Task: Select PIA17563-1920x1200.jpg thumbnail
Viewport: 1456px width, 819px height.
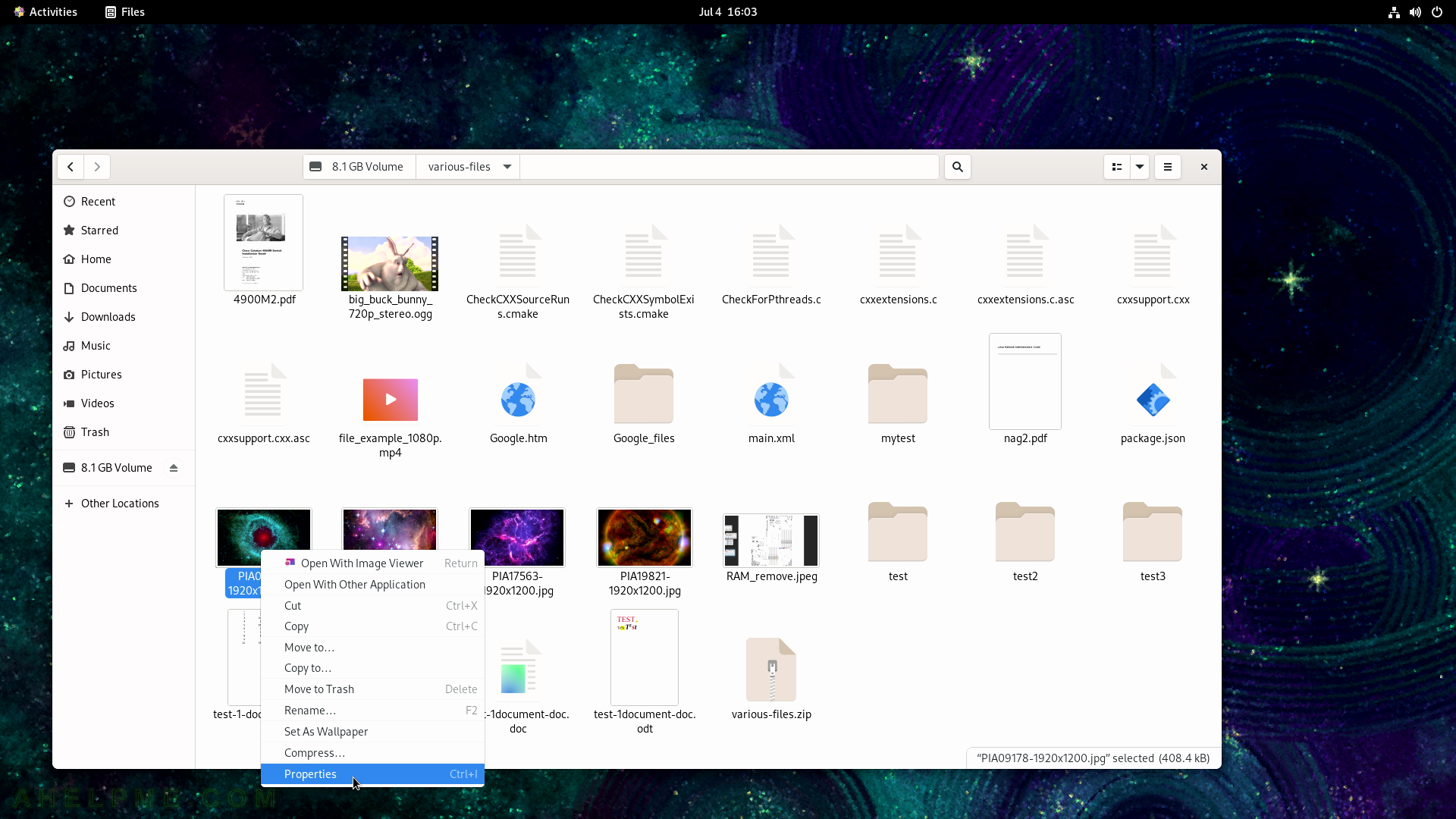Action: pos(517,538)
